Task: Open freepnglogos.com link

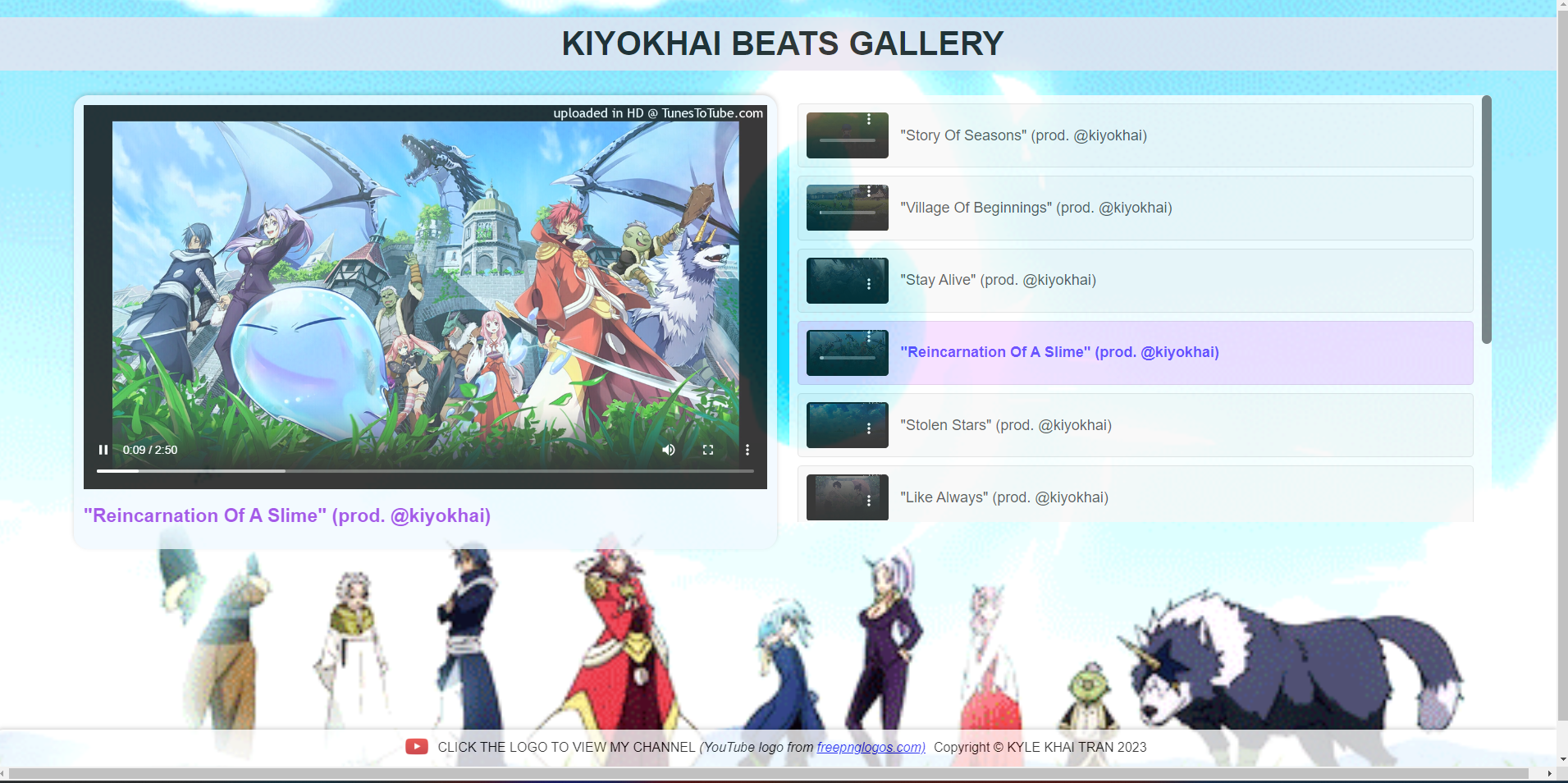Action: (x=871, y=747)
